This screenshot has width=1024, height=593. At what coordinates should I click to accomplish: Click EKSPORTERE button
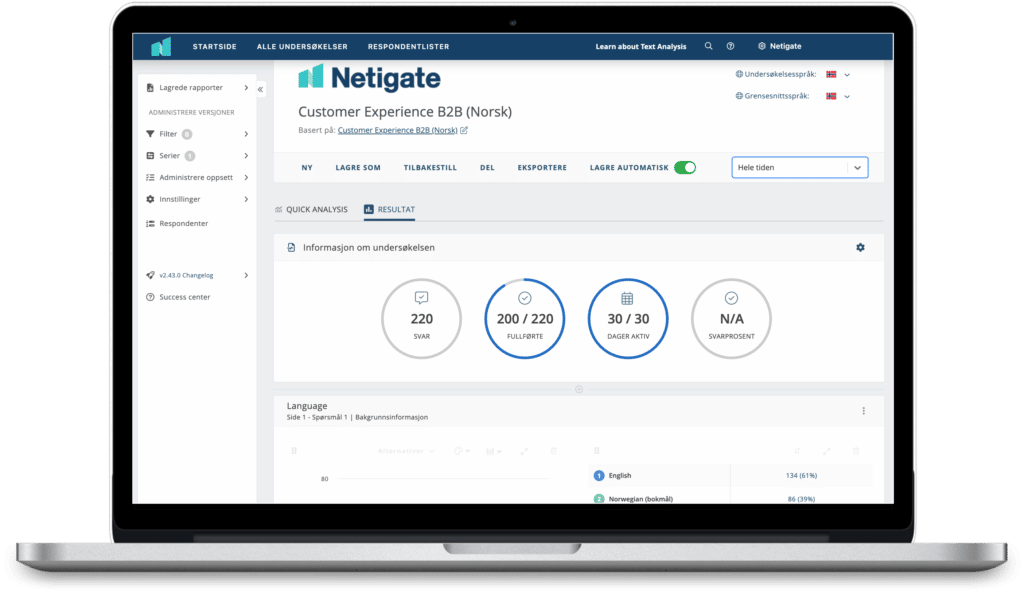click(542, 168)
